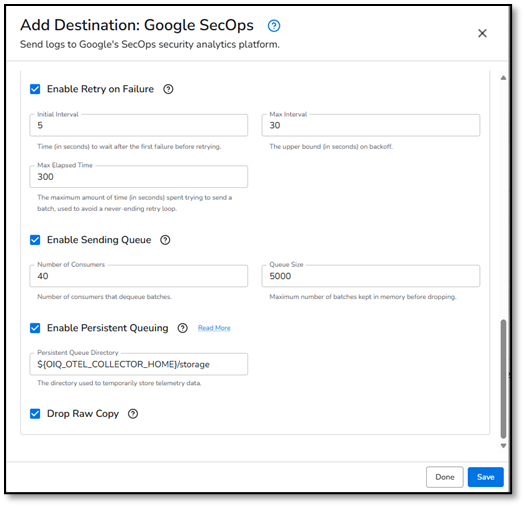Open the Read More link
Screen dimensions: 525x507
(214, 328)
